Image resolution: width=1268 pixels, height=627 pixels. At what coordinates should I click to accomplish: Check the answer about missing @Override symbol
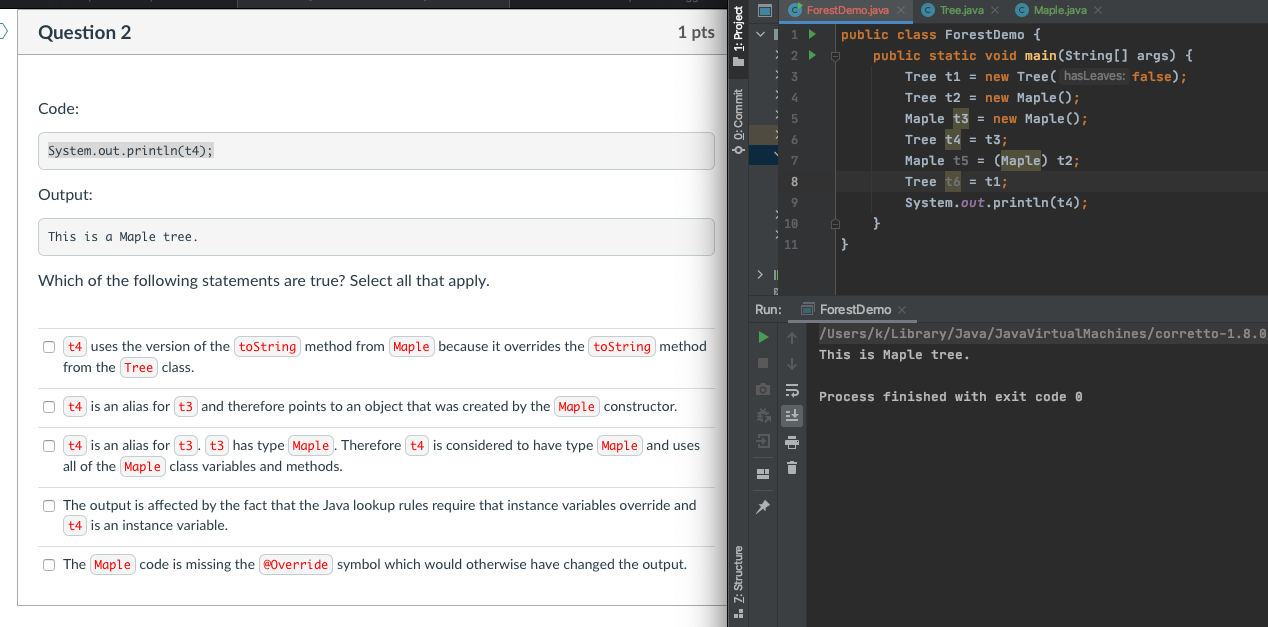pos(49,564)
